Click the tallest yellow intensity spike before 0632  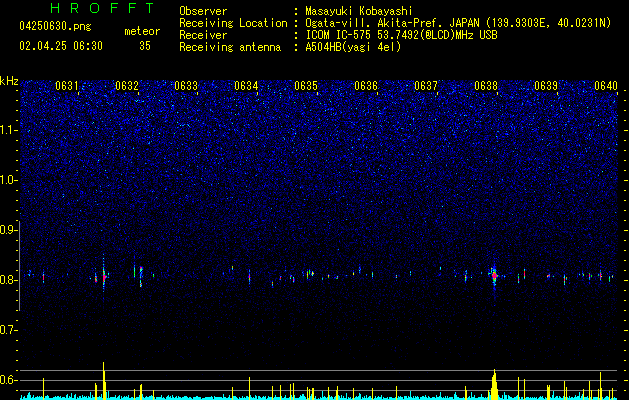point(104,381)
